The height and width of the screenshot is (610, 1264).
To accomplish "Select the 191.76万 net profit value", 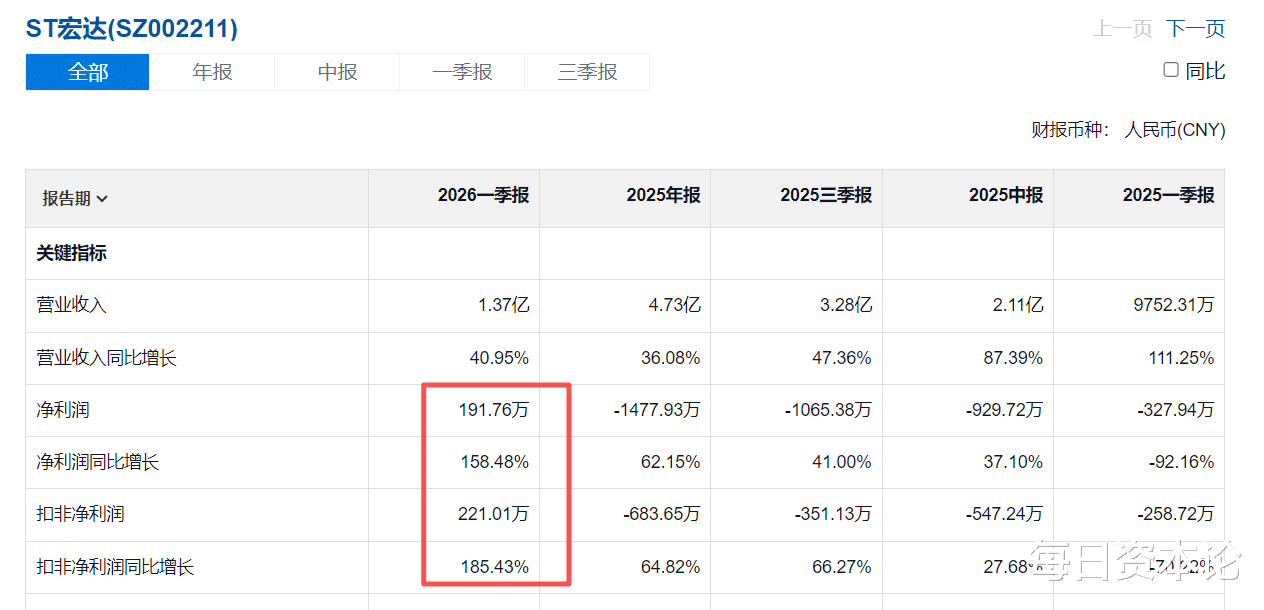I will pyautogui.click(x=495, y=410).
